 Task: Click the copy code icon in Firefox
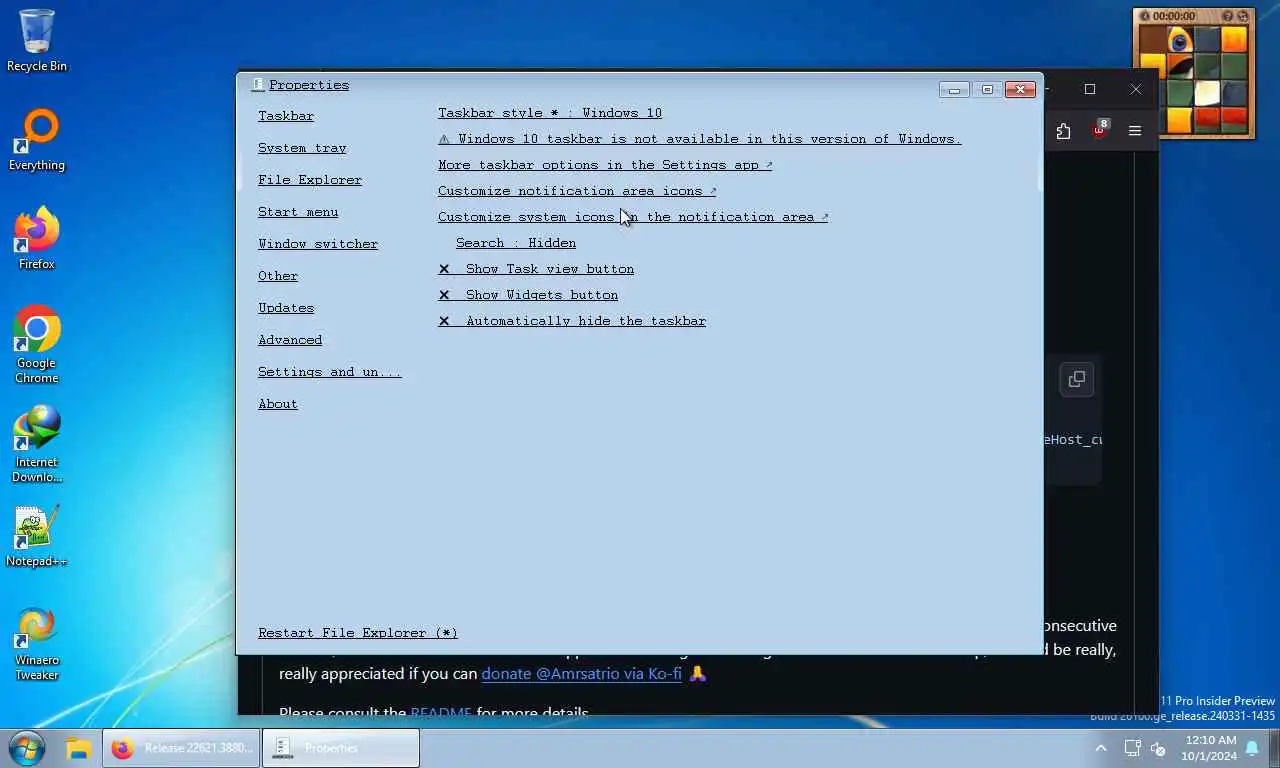1077,379
